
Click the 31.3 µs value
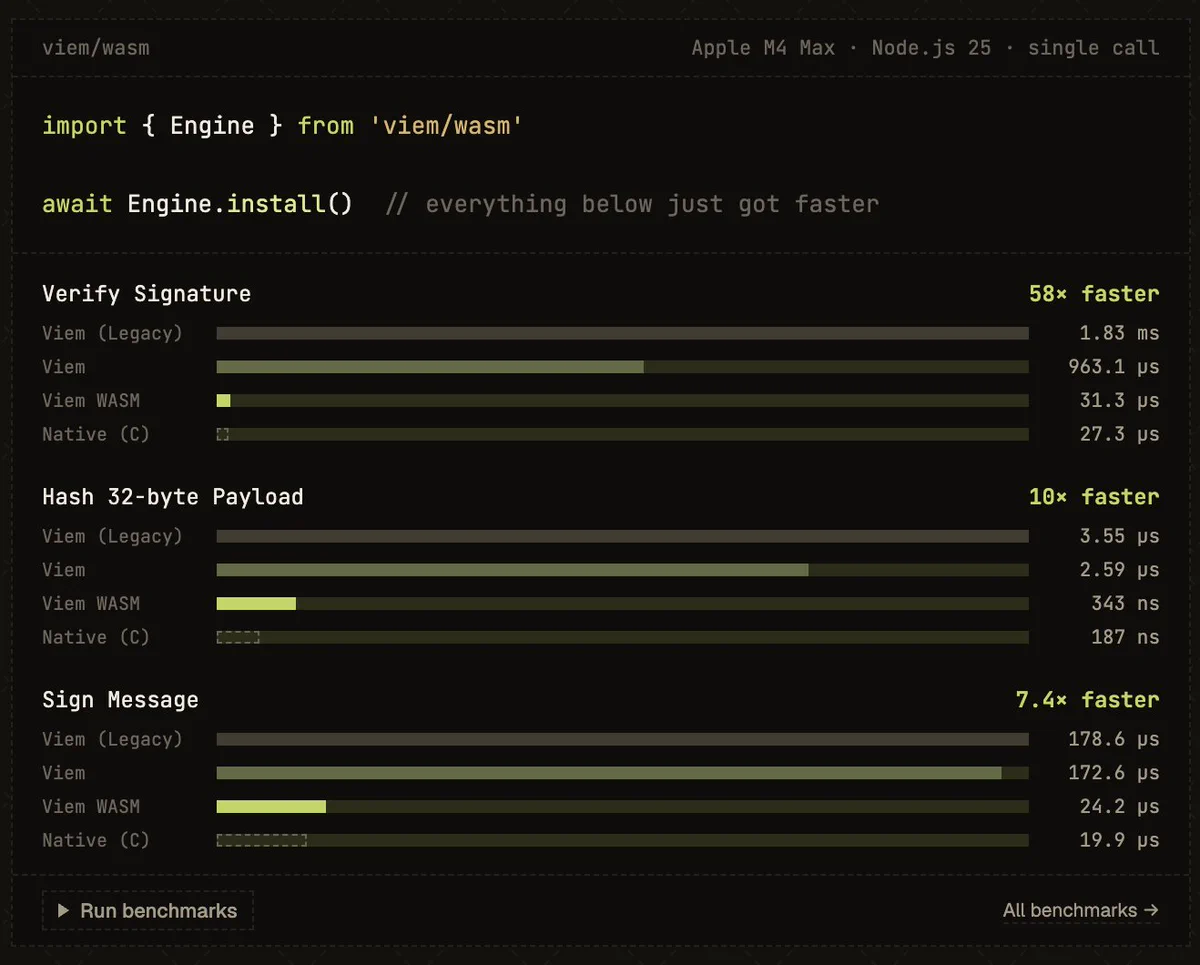pyautogui.click(x=1119, y=400)
